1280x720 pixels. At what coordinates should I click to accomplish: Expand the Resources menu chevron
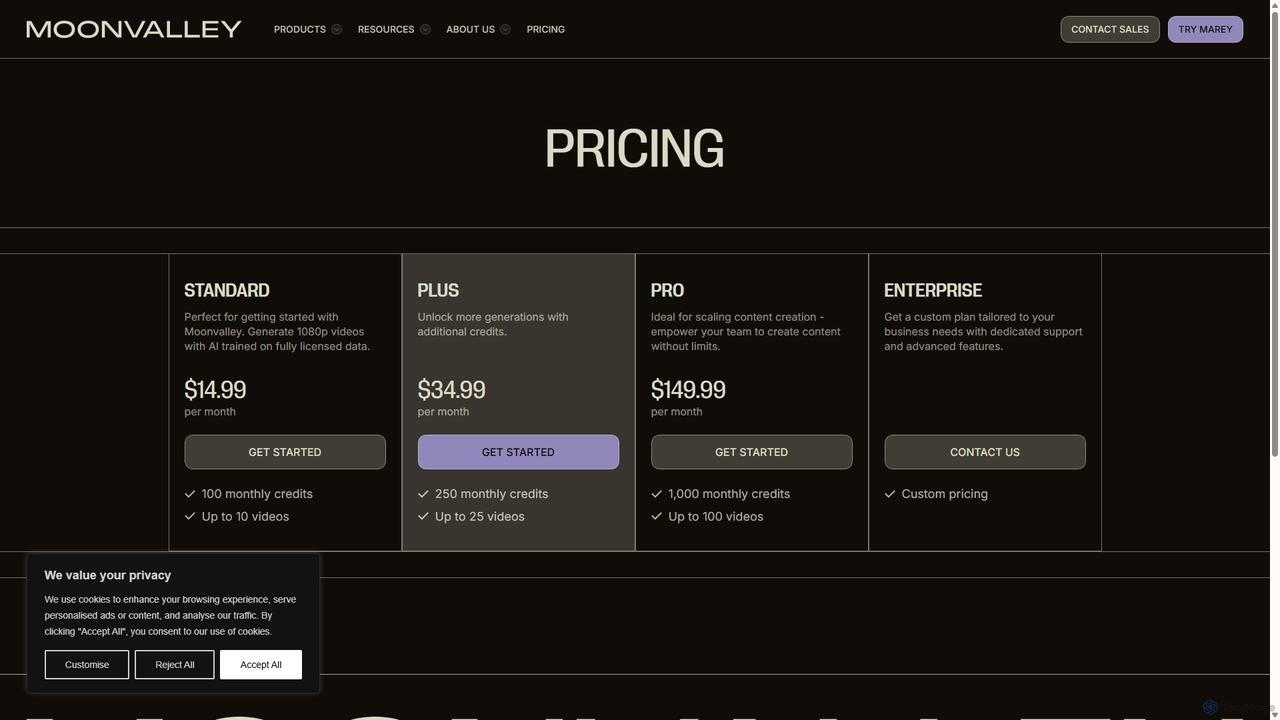[x=425, y=29]
